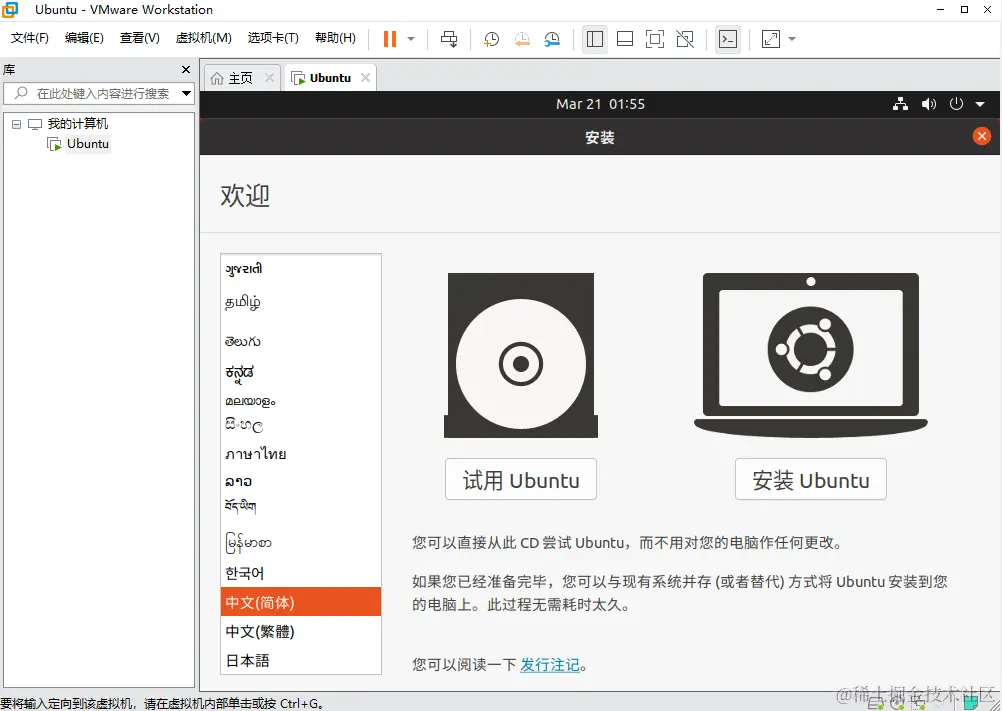The image size is (1002, 711).
Task: Click the Mar 21 01:55 clock in Ubuntu top bar
Action: tap(600, 104)
